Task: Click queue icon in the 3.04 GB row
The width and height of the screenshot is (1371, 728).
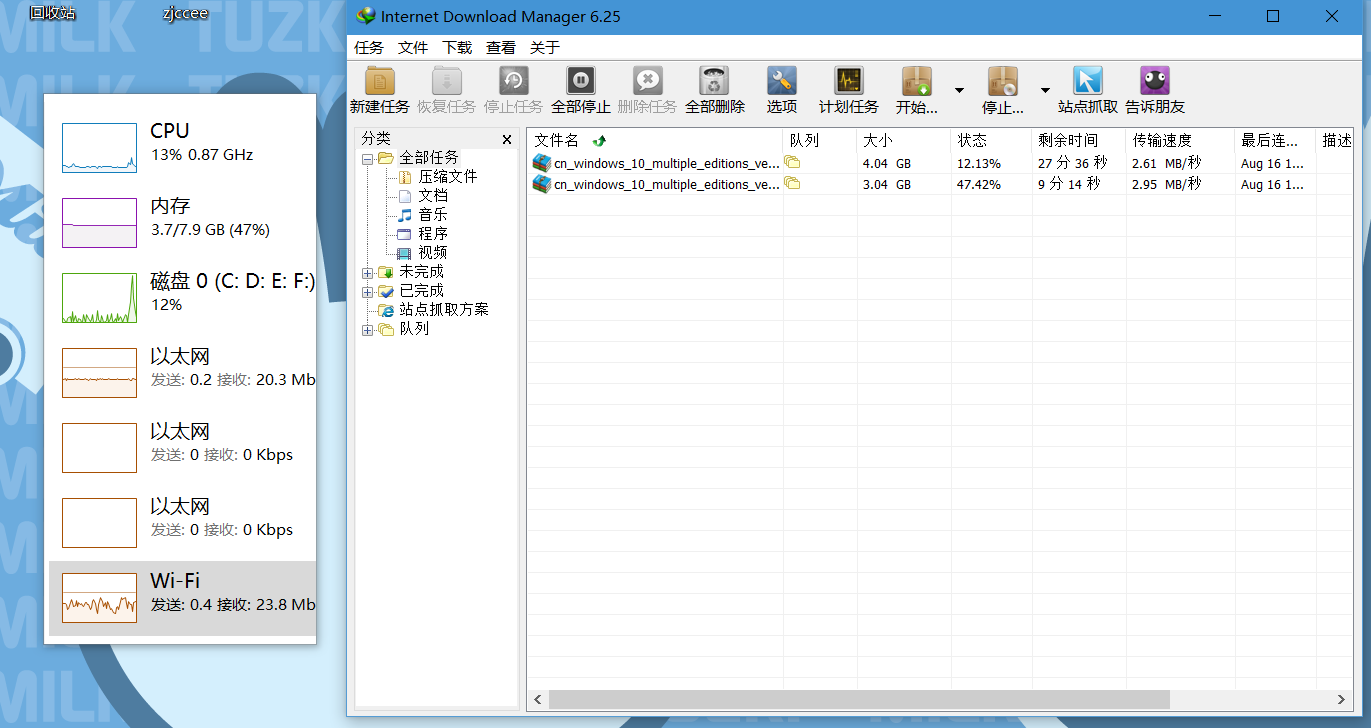Action: [792, 183]
